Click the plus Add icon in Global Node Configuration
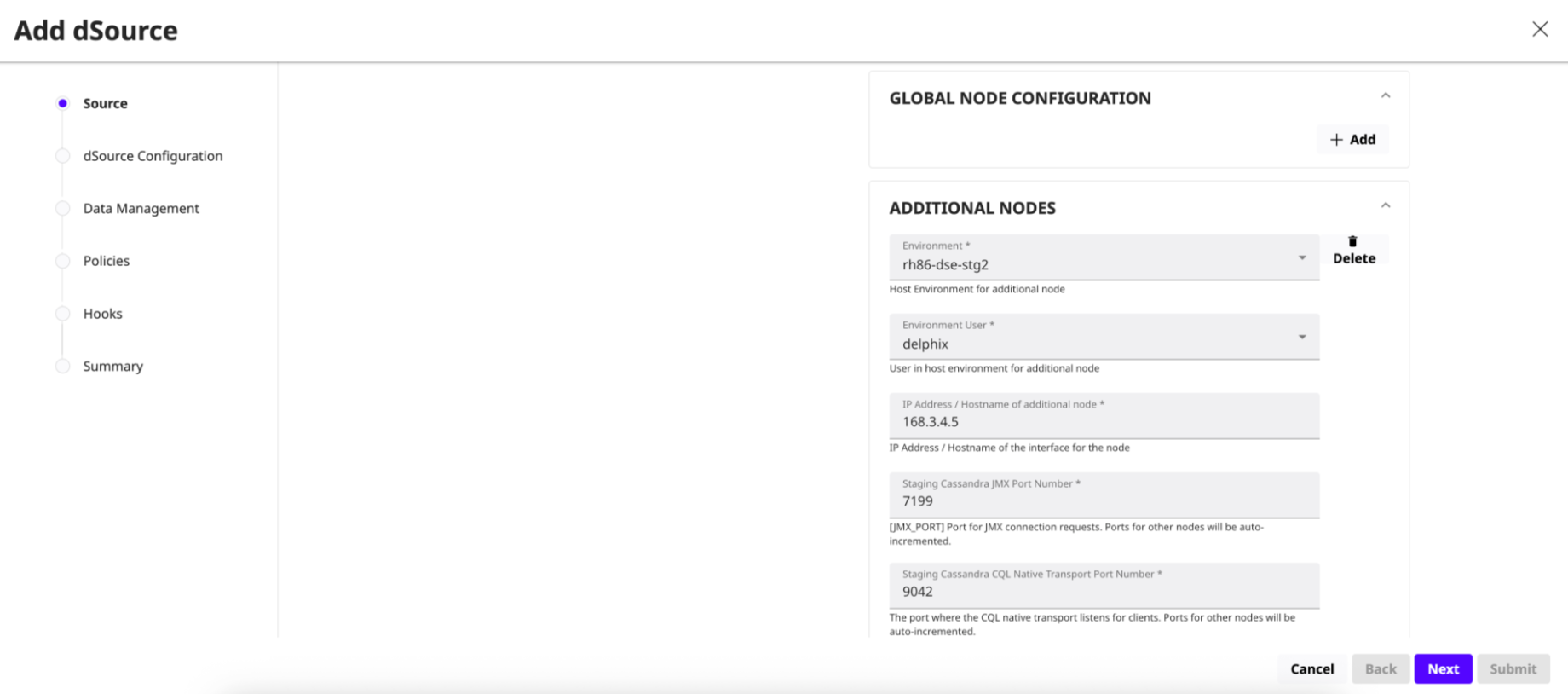 coord(1336,140)
